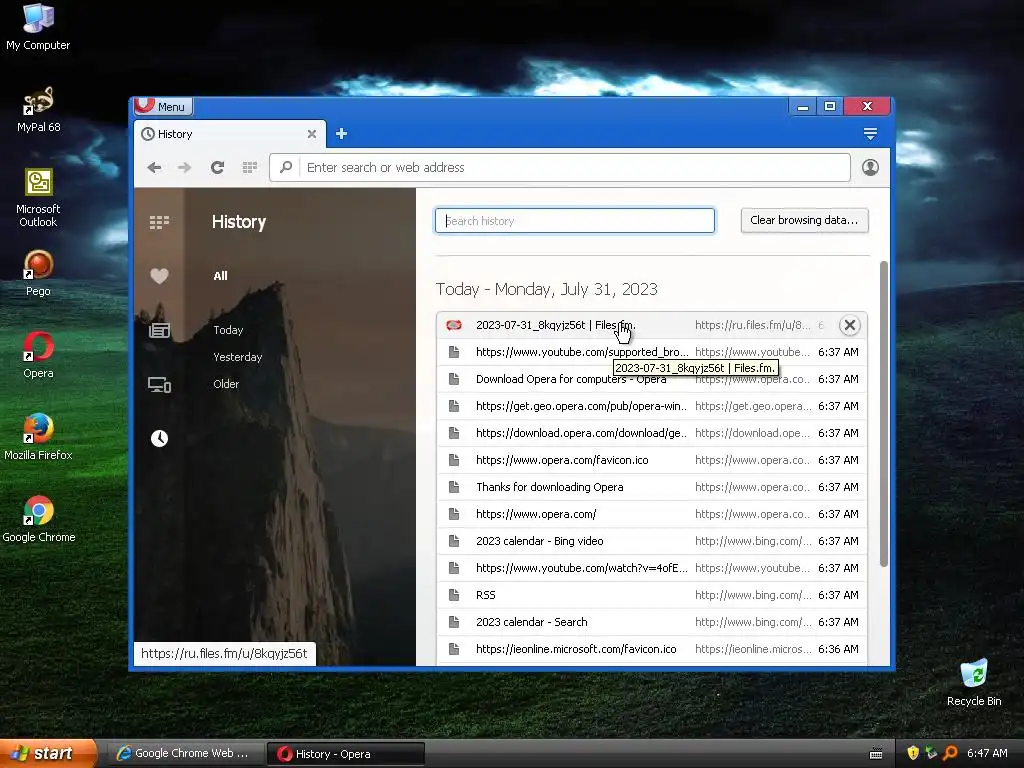The image size is (1024, 768).
Task: Click the history list scrollbar
Action: tap(884, 414)
